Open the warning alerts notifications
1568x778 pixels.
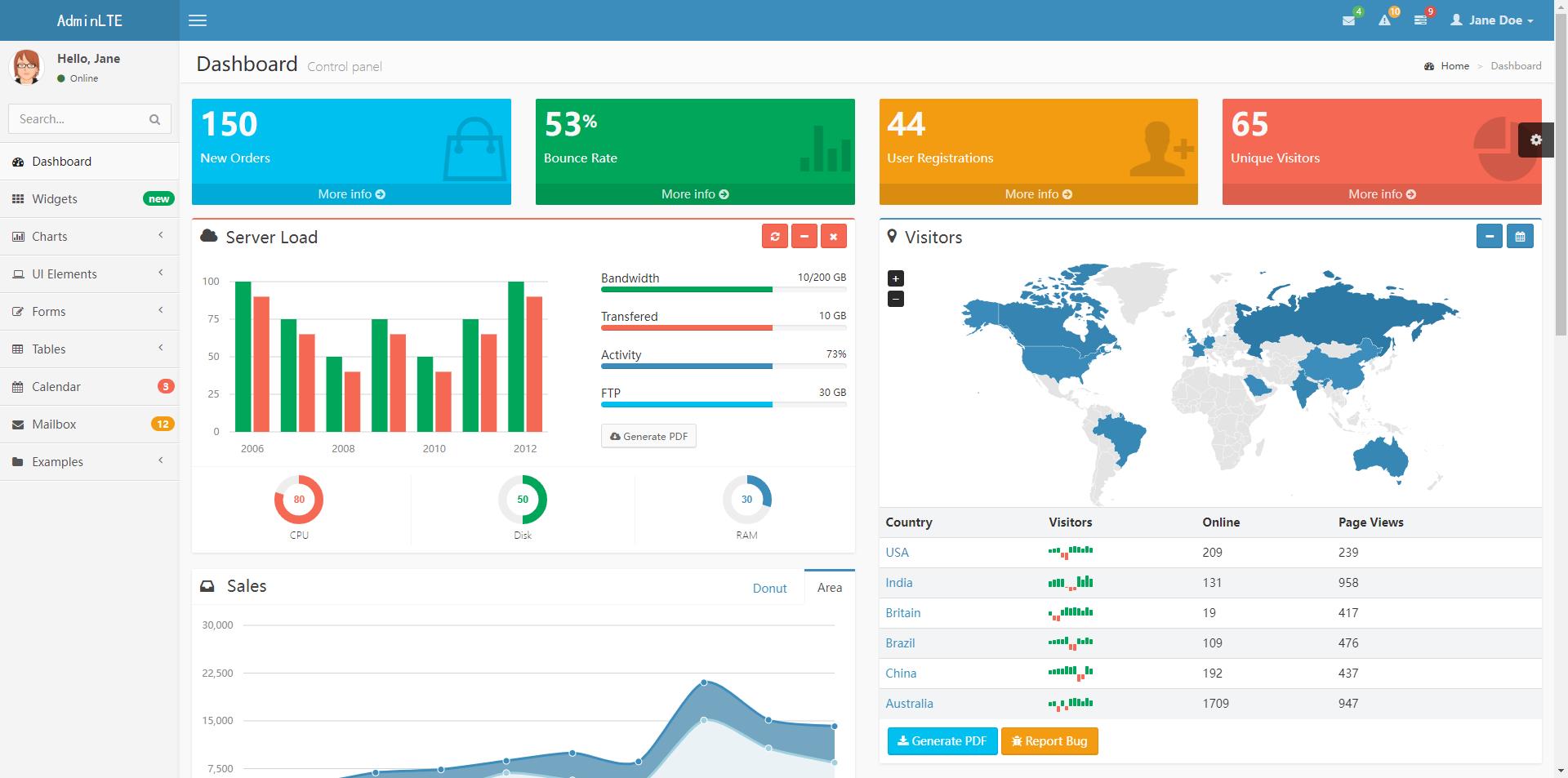(1385, 20)
